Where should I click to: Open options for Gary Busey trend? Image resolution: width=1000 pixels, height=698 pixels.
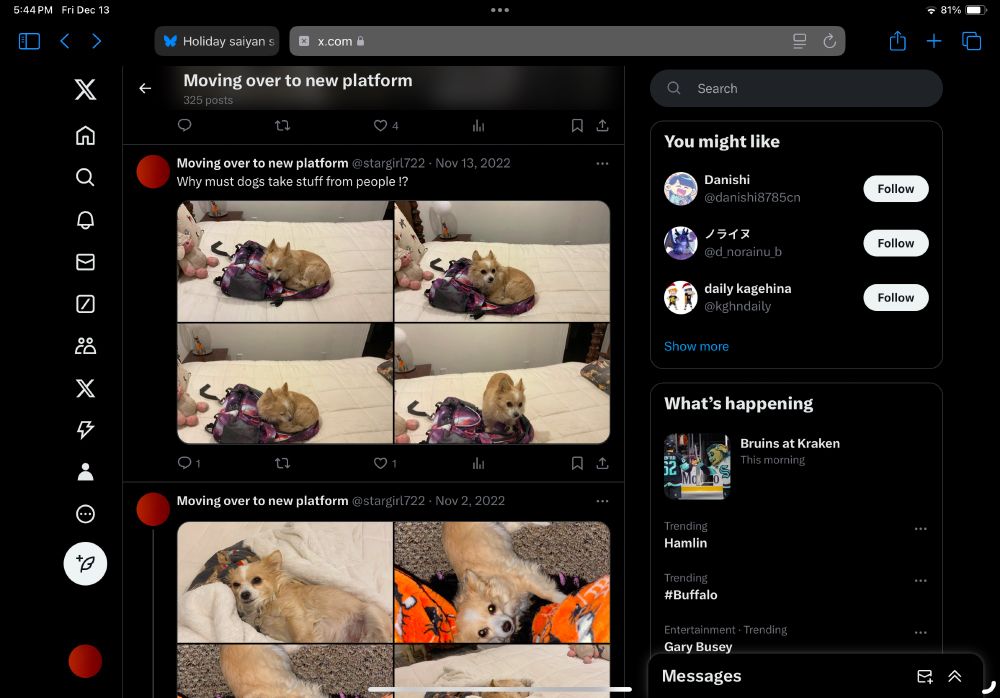(x=920, y=632)
